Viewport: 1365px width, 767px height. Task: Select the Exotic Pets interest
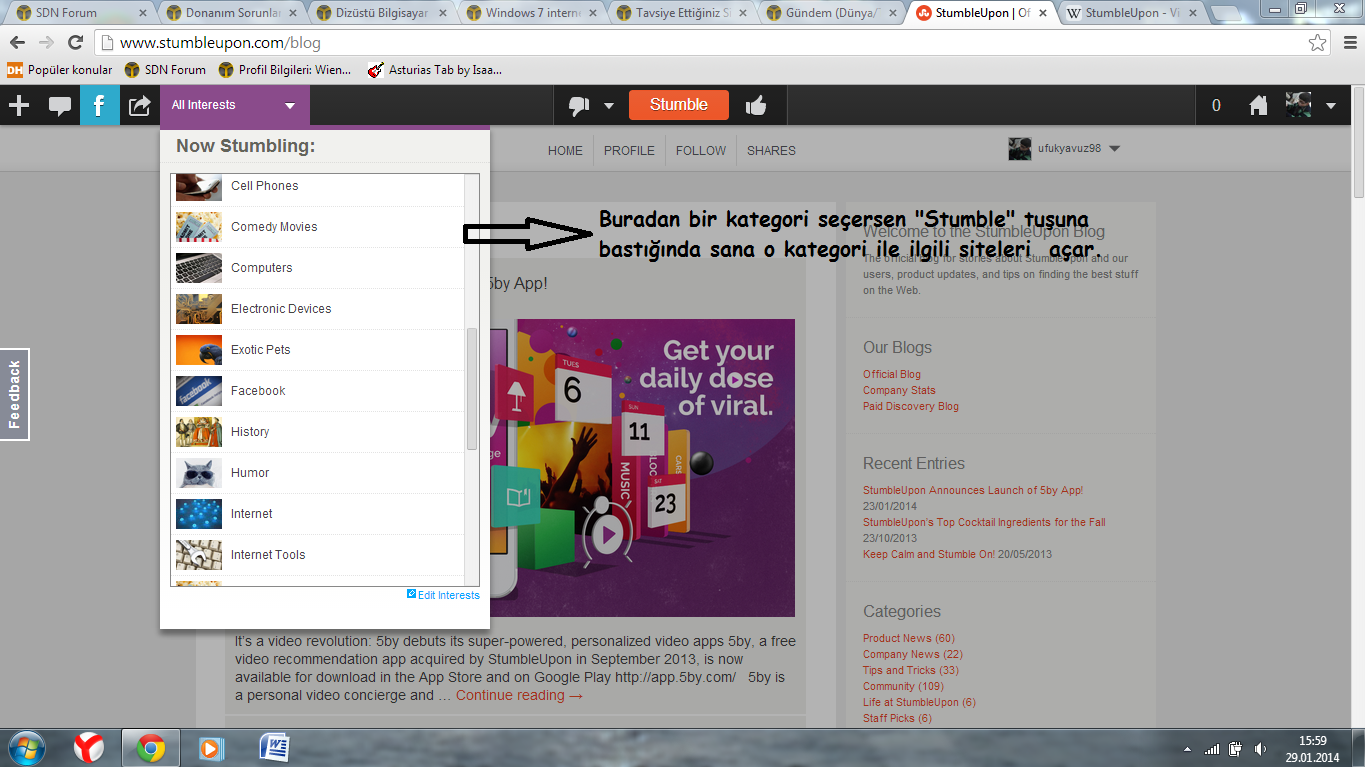(319, 350)
